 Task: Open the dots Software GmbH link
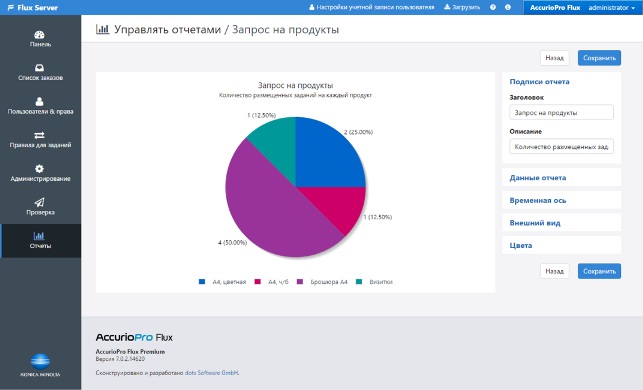coord(212,373)
